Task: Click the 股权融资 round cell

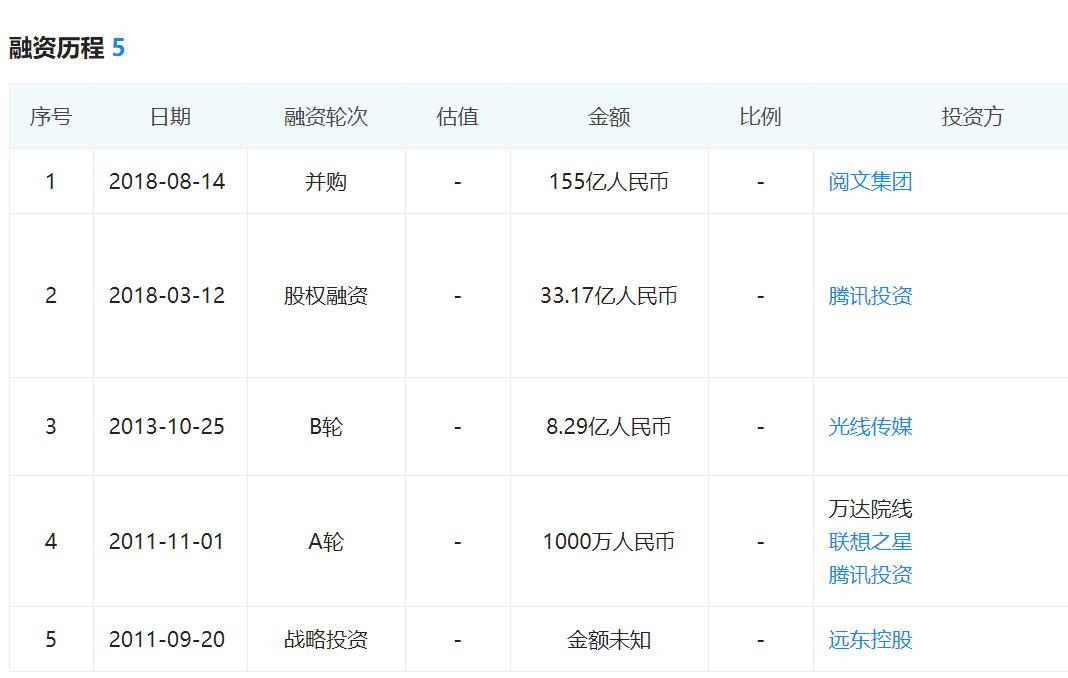Action: click(326, 296)
